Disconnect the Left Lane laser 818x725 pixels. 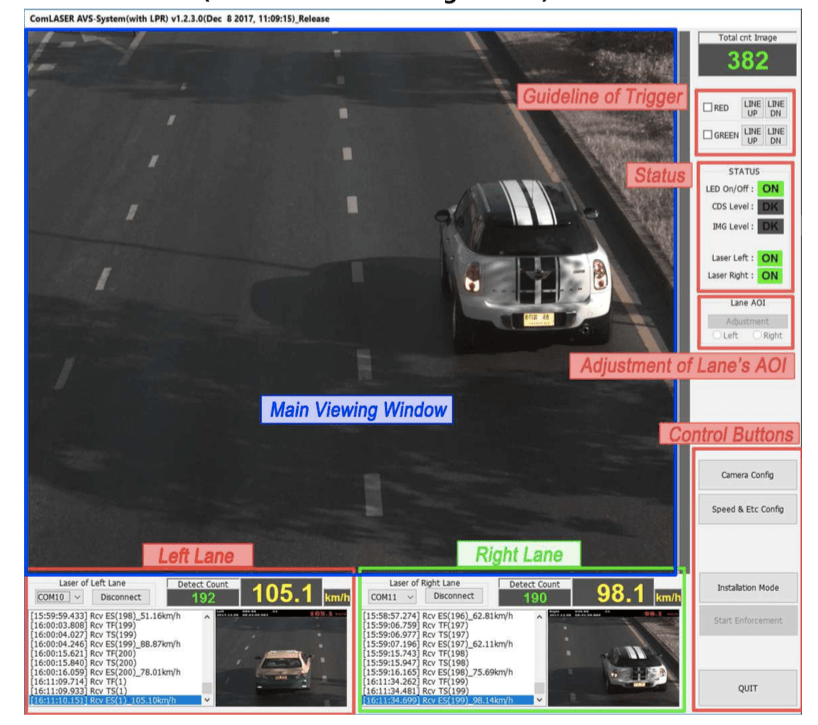tap(119, 596)
